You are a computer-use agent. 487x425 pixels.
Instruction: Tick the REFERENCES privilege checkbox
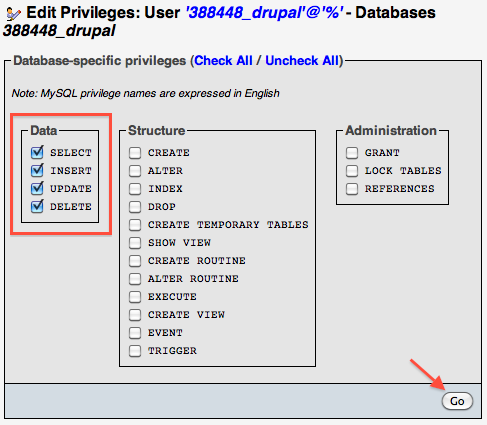click(352, 189)
